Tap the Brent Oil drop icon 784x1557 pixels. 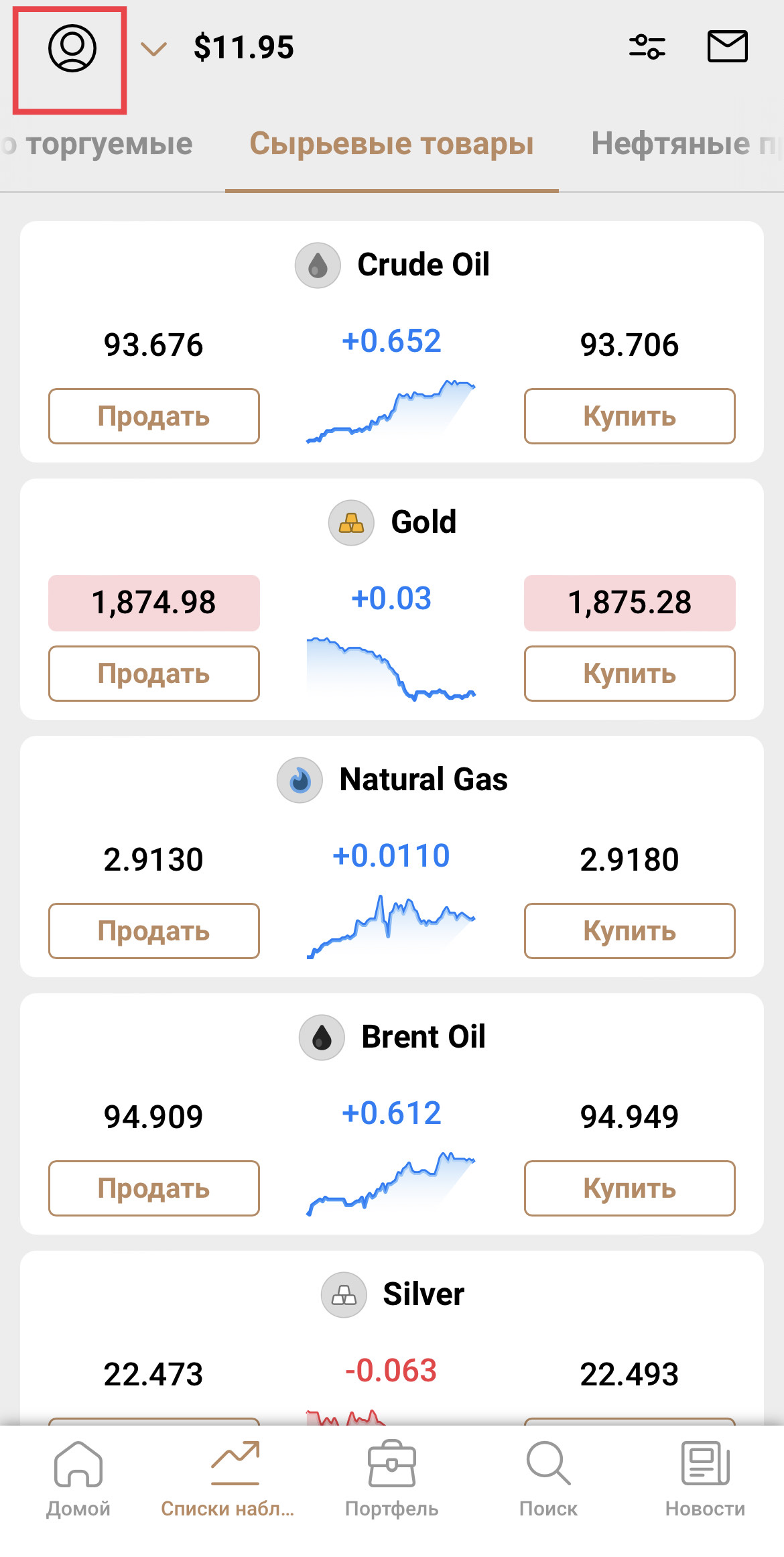click(x=322, y=1038)
